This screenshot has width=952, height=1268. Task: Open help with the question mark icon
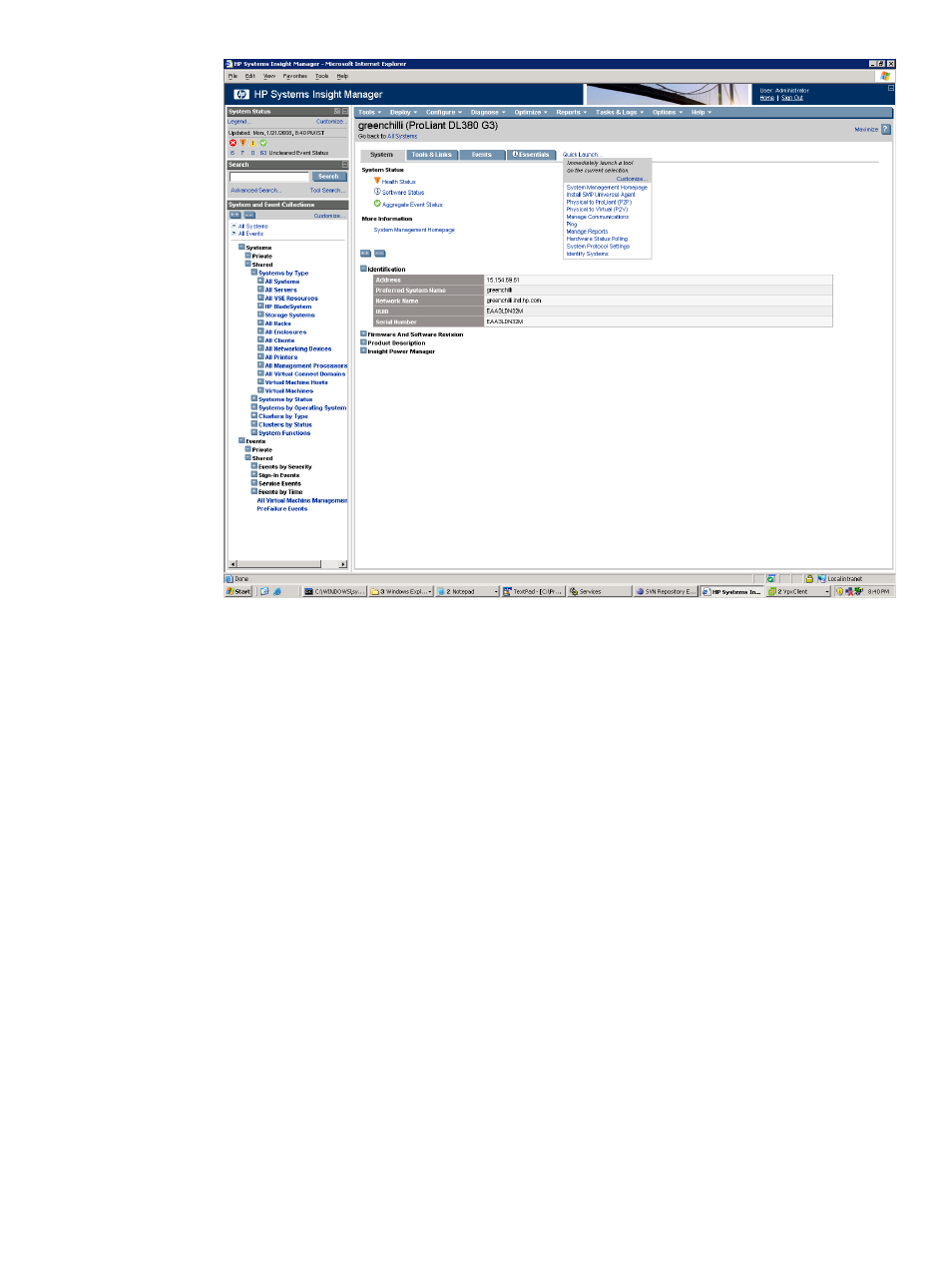click(x=886, y=130)
